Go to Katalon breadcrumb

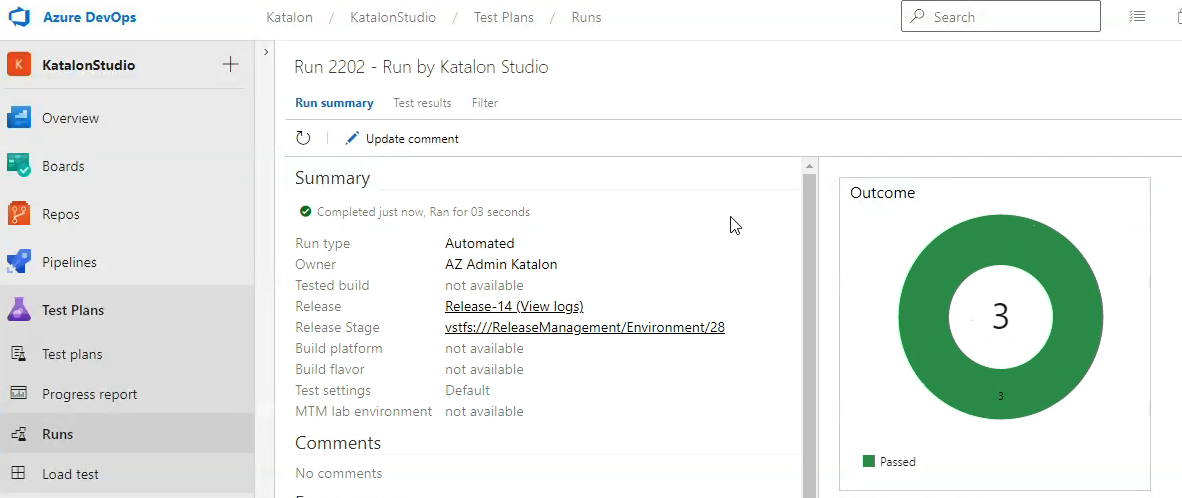[x=289, y=17]
